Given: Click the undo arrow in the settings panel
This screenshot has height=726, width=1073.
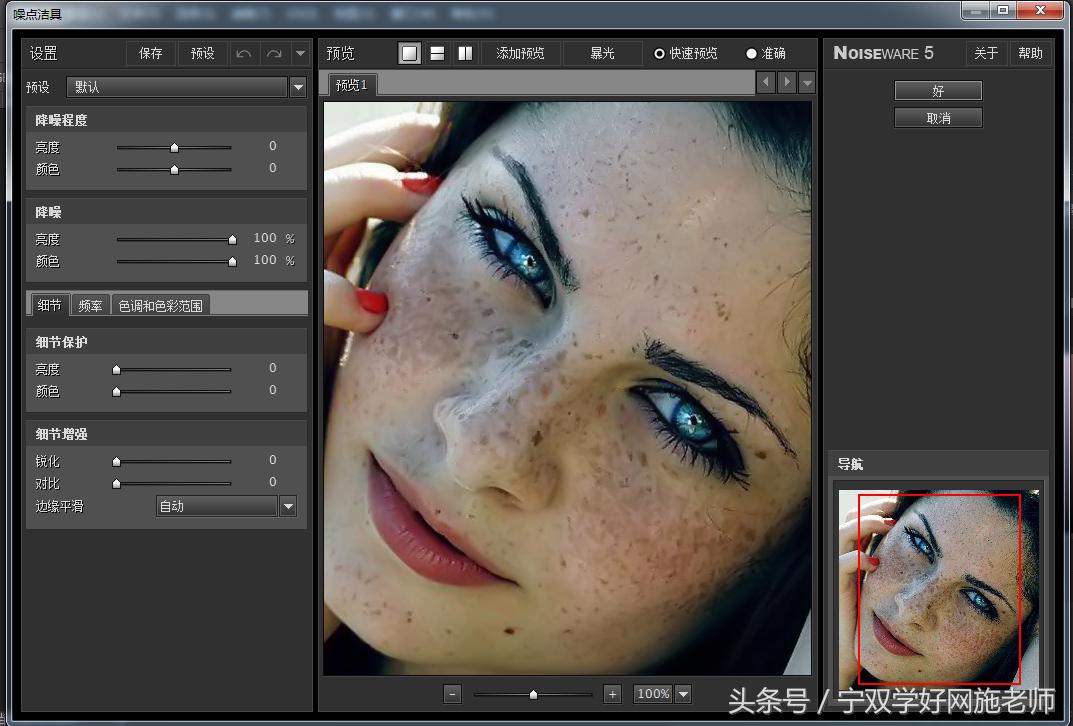Looking at the screenshot, I should pos(243,53).
